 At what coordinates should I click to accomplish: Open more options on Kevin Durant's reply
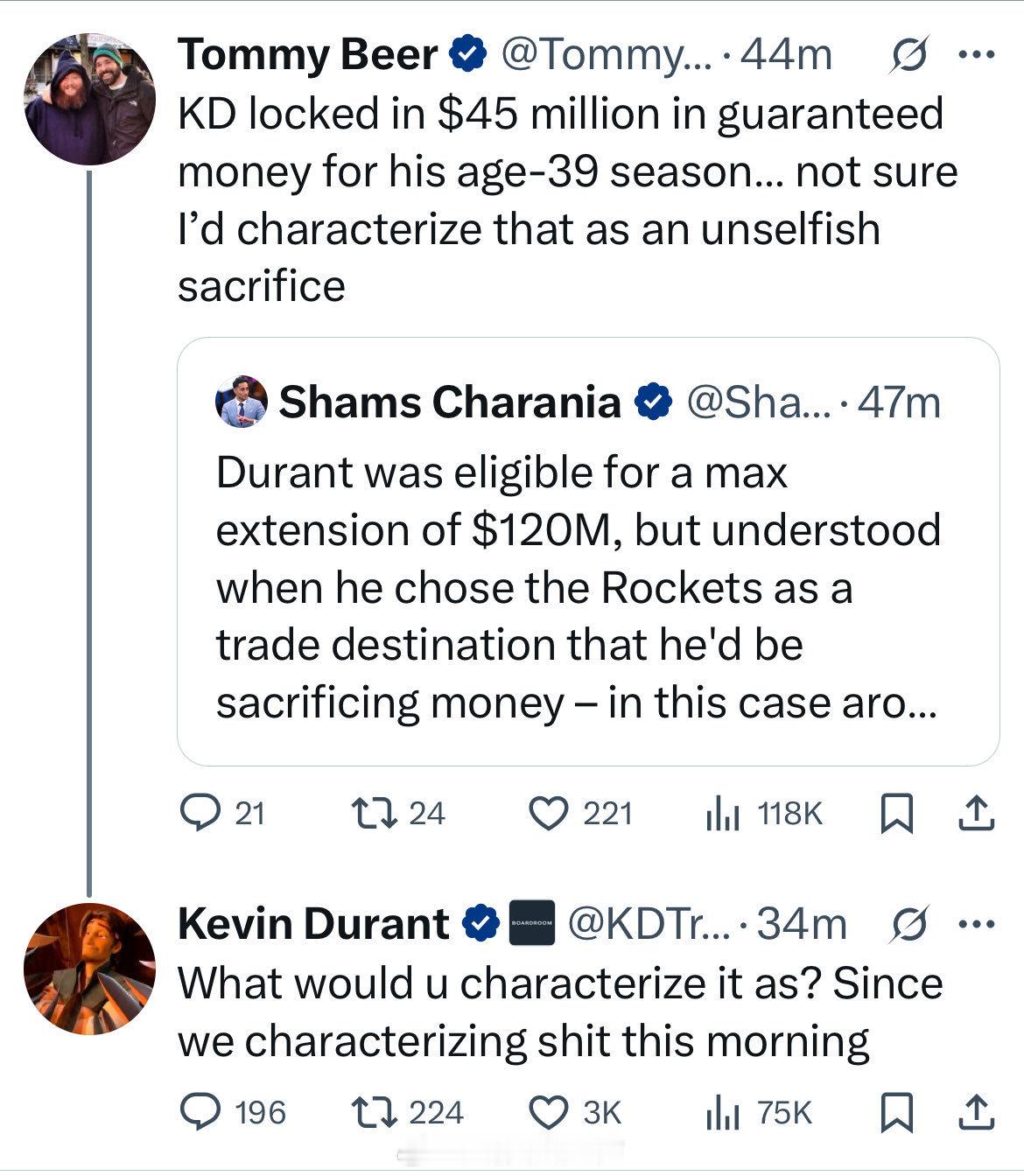(x=976, y=924)
